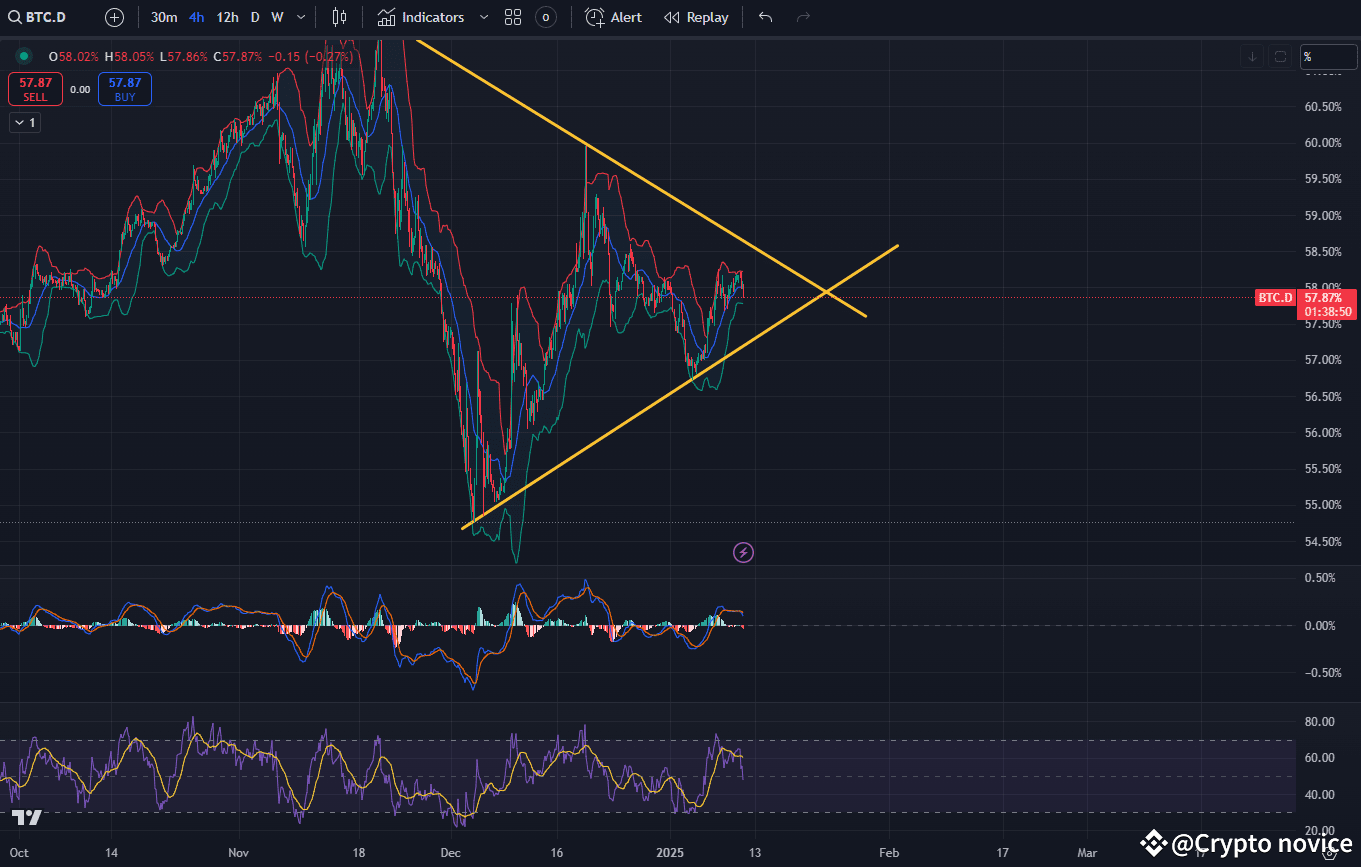
Task: Open the Indicators dropdown chevron
Action: click(x=484, y=17)
